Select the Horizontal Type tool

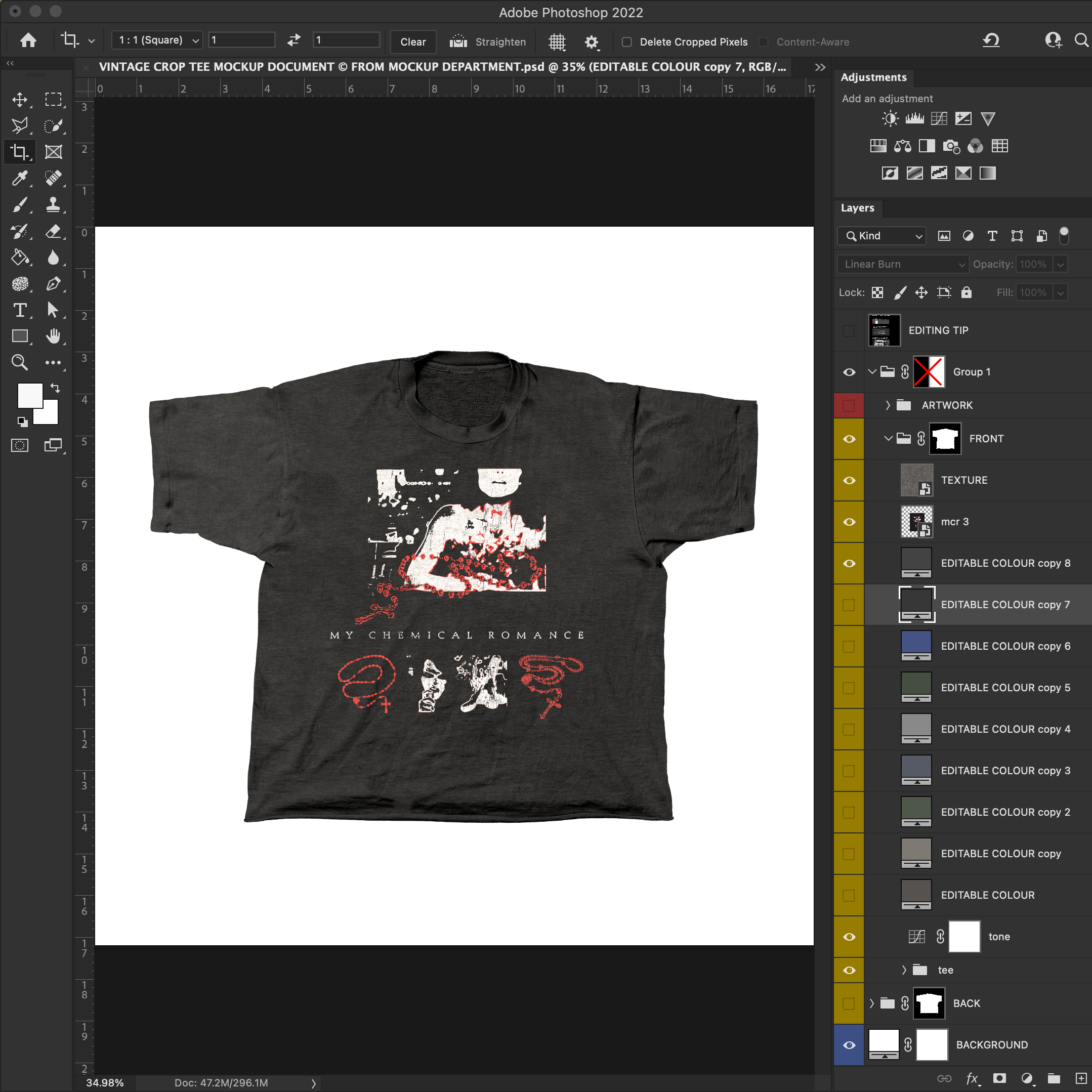point(20,310)
